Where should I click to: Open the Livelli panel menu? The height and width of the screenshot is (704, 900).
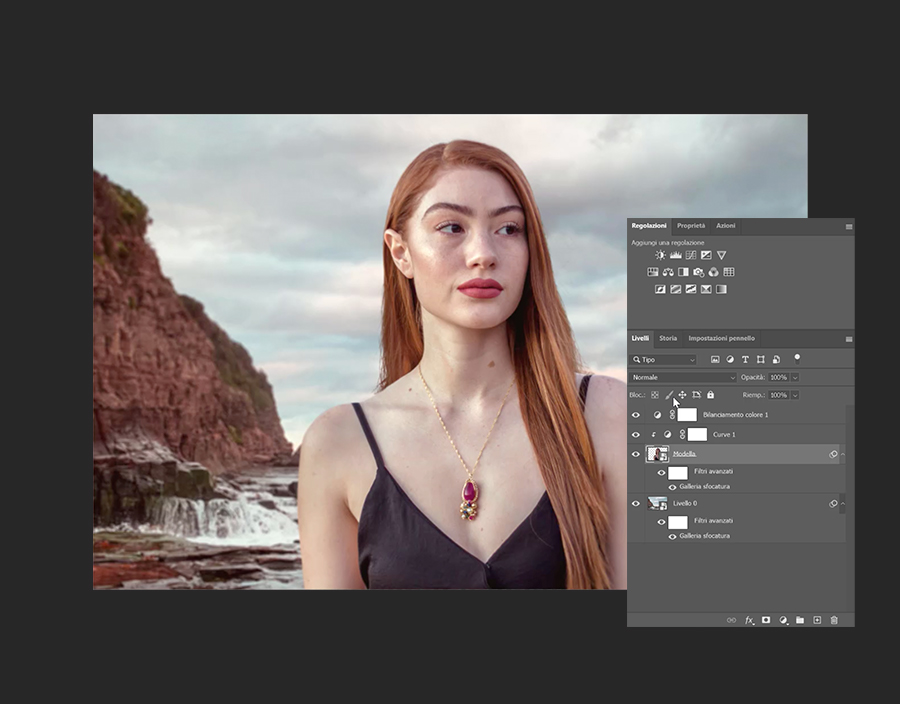tap(849, 339)
